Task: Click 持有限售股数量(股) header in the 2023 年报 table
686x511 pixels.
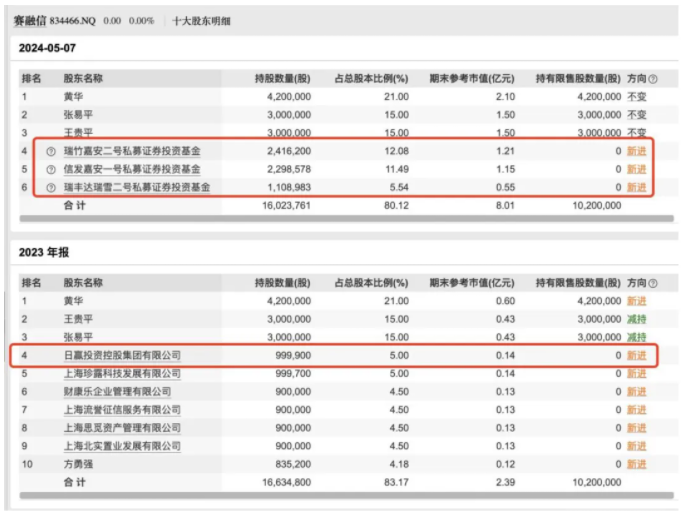Action: point(578,283)
